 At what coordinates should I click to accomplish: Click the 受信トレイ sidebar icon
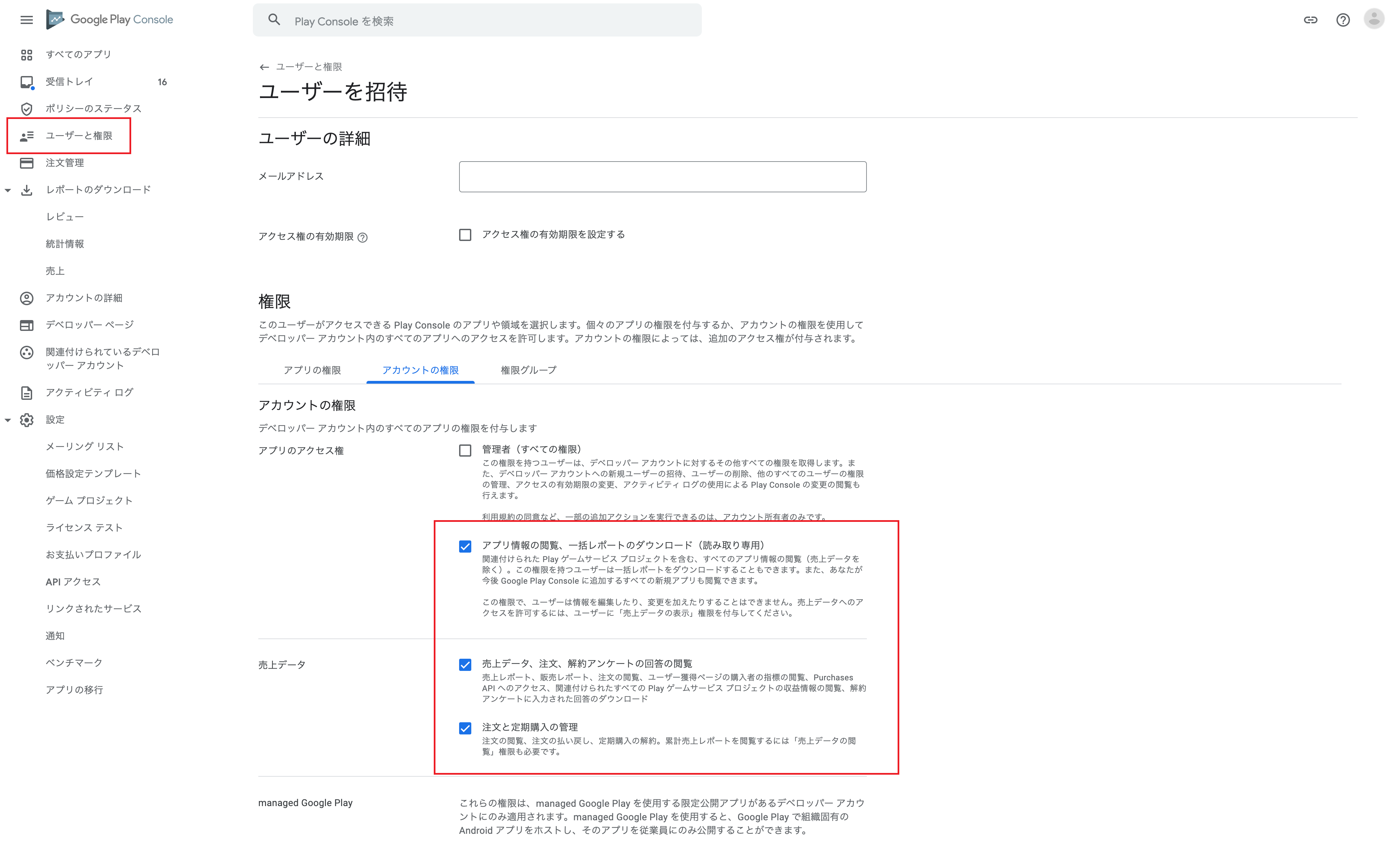coord(27,81)
